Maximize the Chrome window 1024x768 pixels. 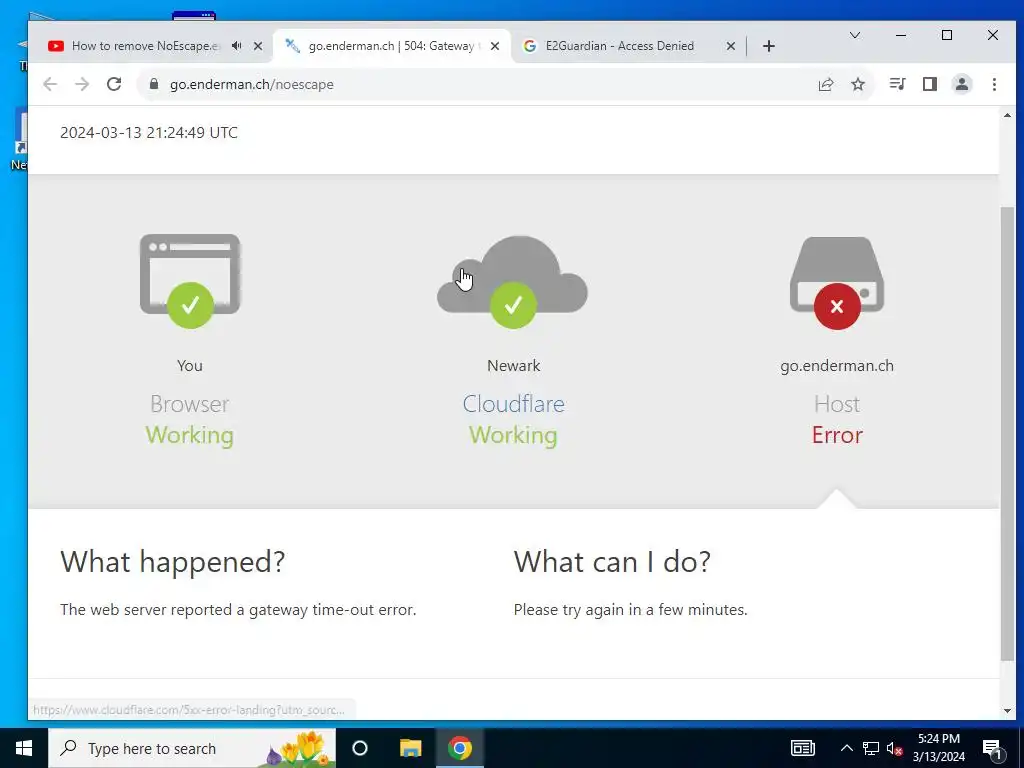947,35
